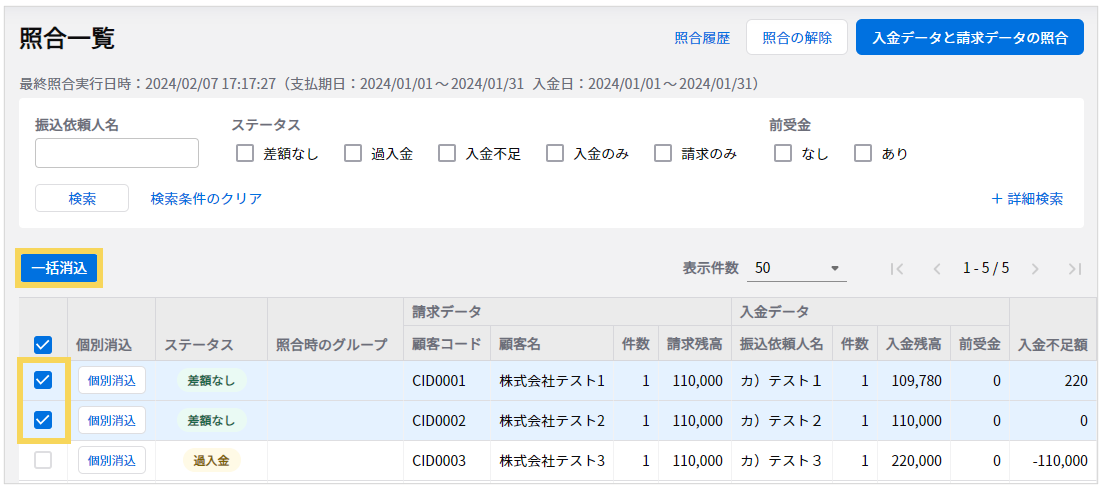Image resolution: width=1102 pixels, height=490 pixels.
Task: Click the plus 詳細検索 advanced search link
Action: coord(1027,199)
